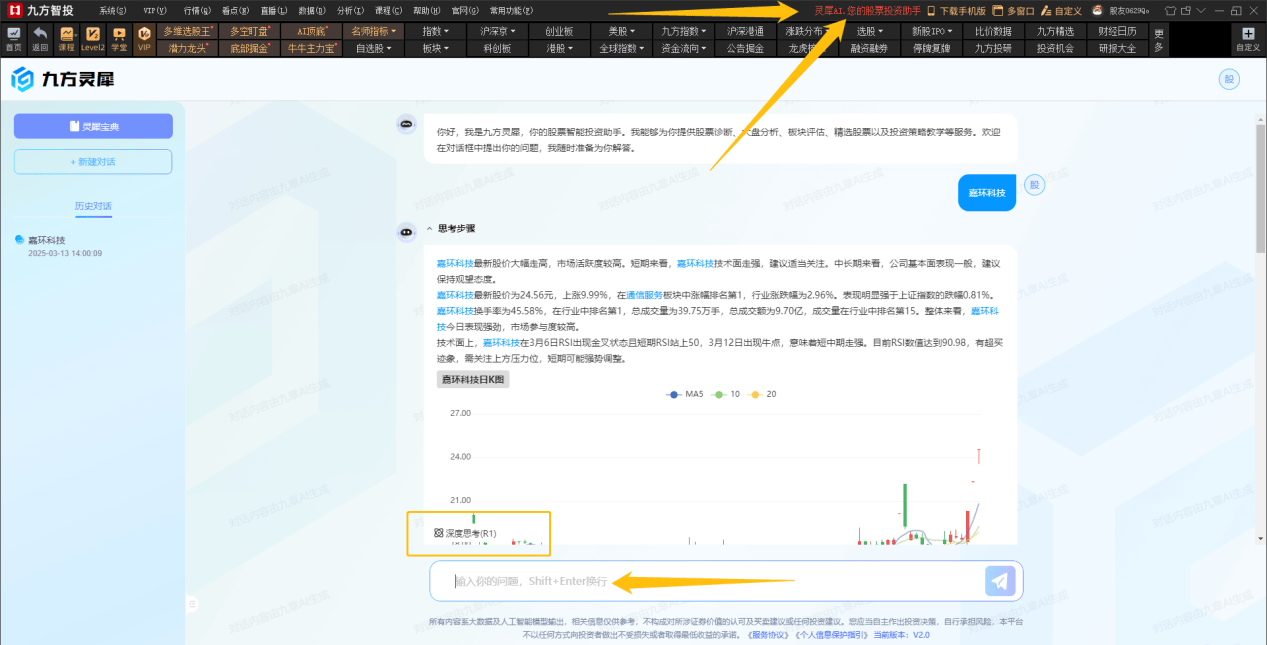Screen dimensions: 1267x645
Task: Click the 嘉环科技 user message bubble
Action: pos(987,192)
